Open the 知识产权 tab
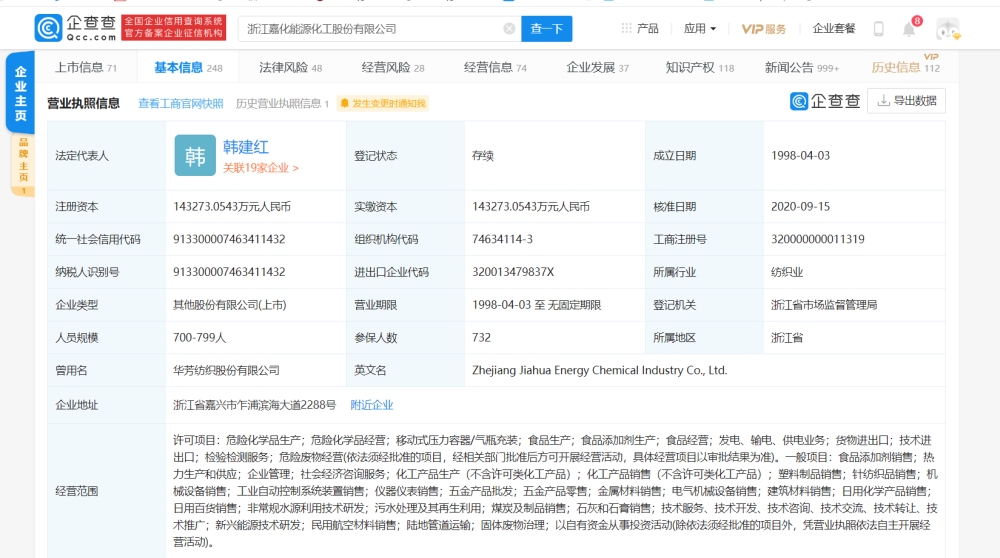 click(x=699, y=68)
